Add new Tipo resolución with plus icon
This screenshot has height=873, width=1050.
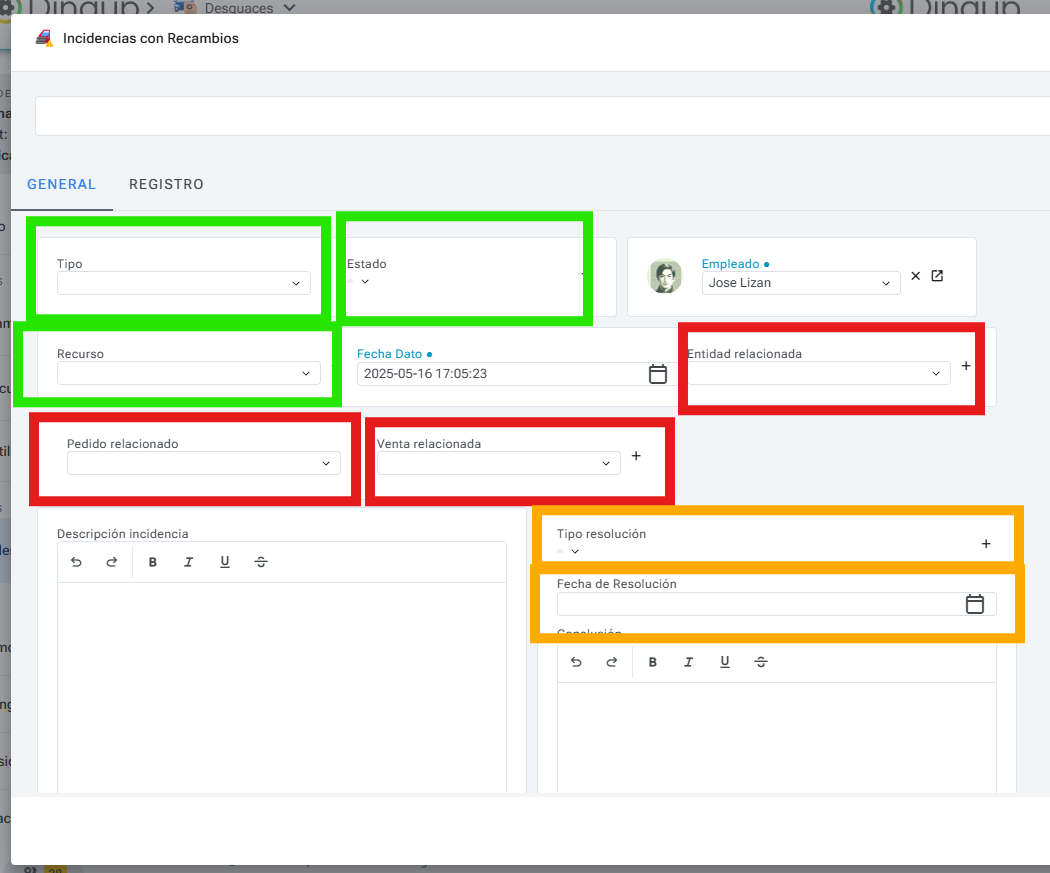[x=986, y=544]
